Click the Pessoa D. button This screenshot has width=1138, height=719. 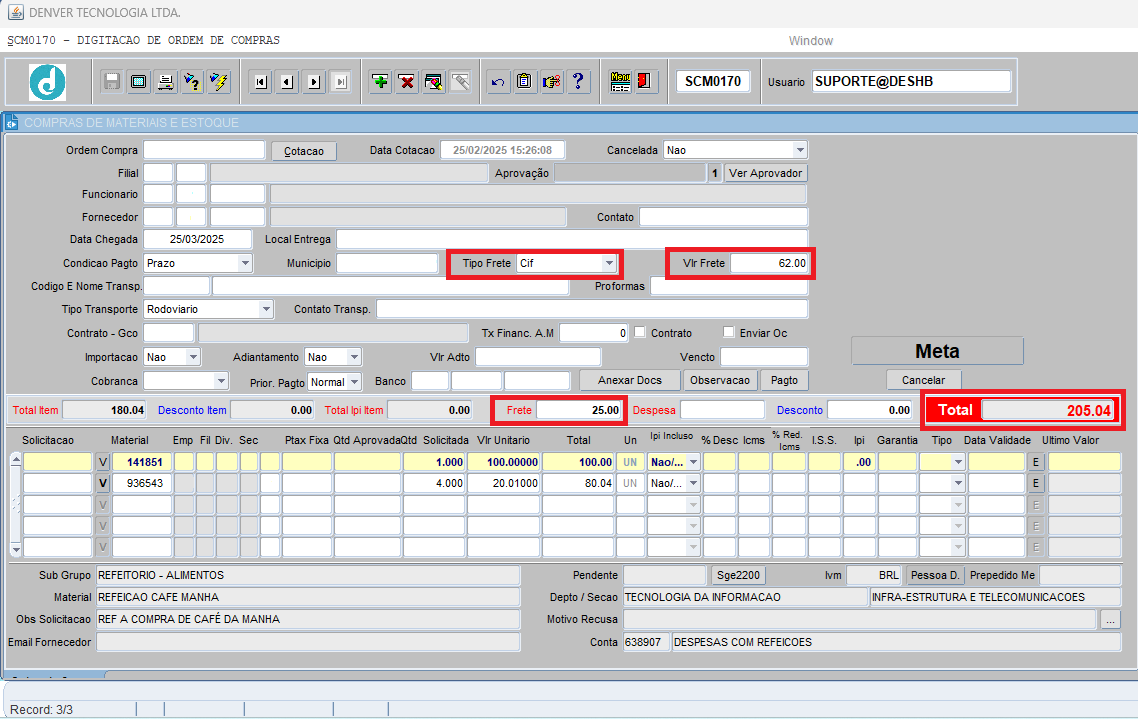click(936, 575)
